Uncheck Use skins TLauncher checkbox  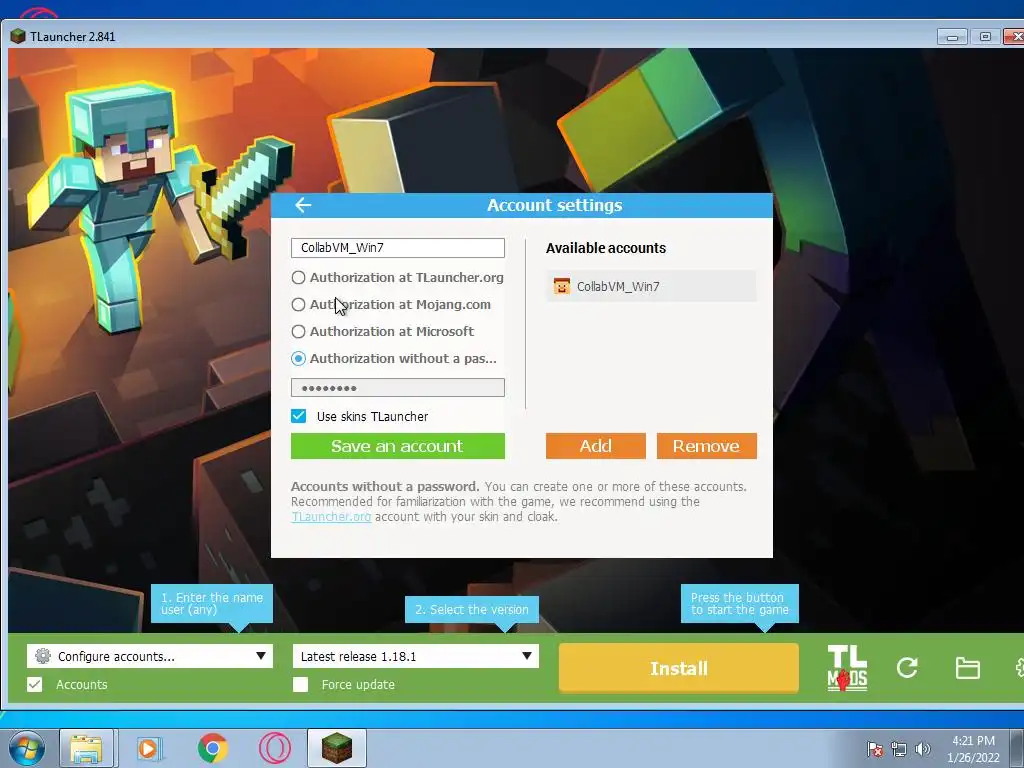coord(298,416)
